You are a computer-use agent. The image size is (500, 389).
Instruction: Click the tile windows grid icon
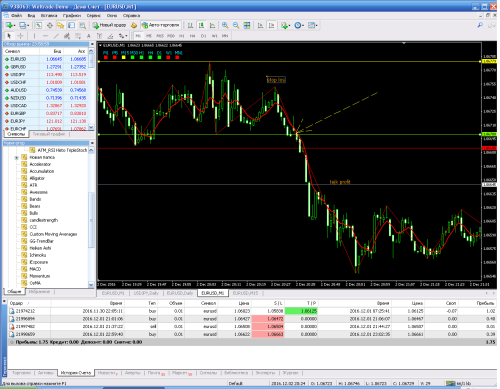pos(247,25)
